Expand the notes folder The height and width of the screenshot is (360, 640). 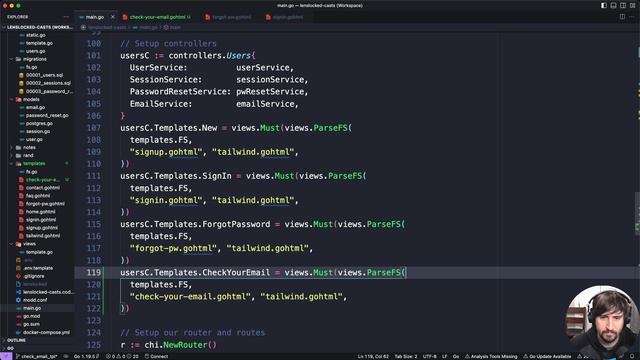(29, 148)
